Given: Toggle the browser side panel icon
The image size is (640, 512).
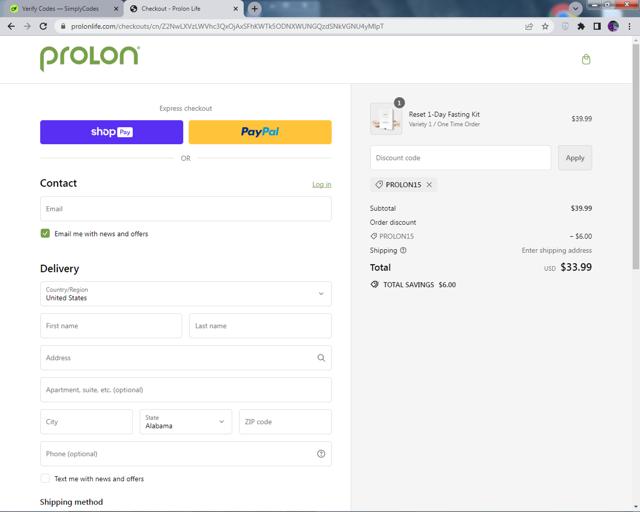Looking at the screenshot, I should click(597, 27).
